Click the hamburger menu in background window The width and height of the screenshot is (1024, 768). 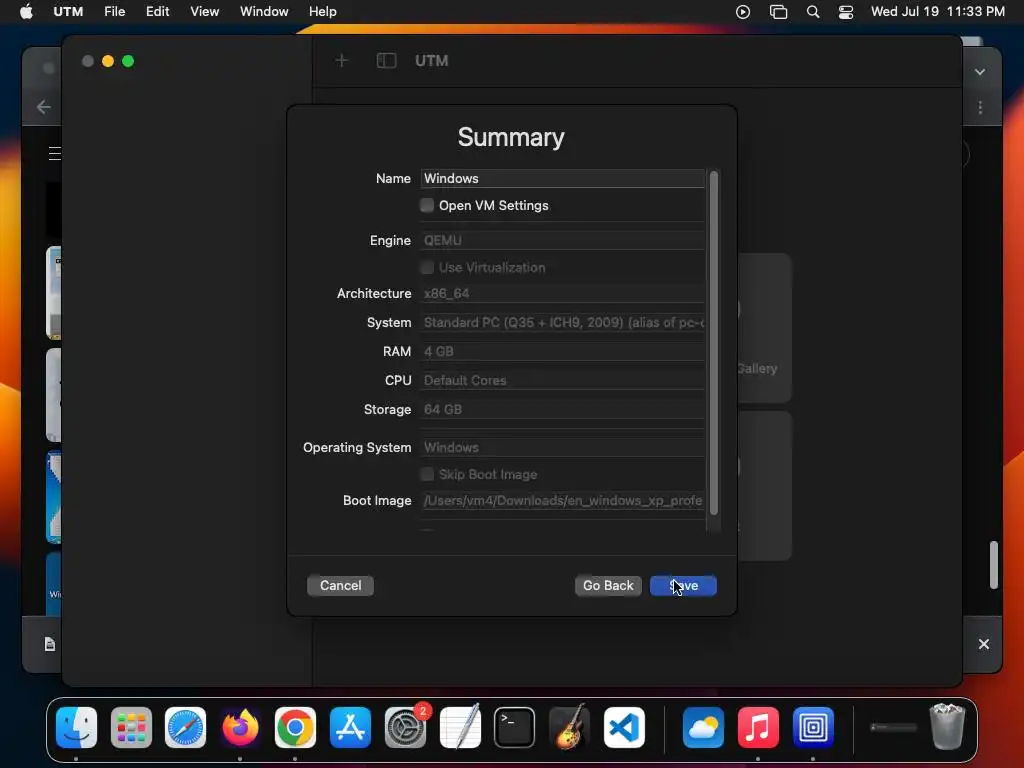(55, 153)
